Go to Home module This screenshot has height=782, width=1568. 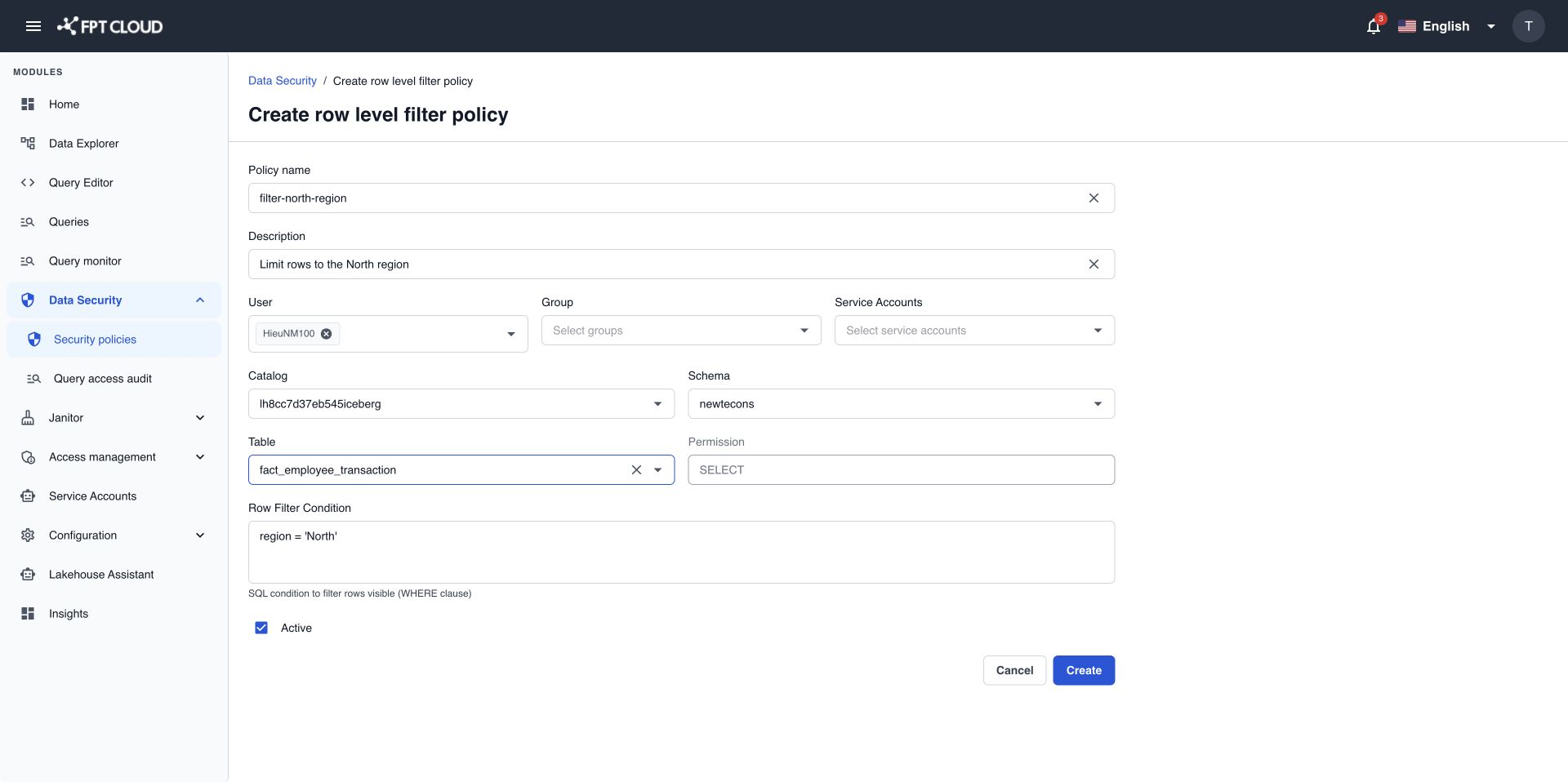114,104
